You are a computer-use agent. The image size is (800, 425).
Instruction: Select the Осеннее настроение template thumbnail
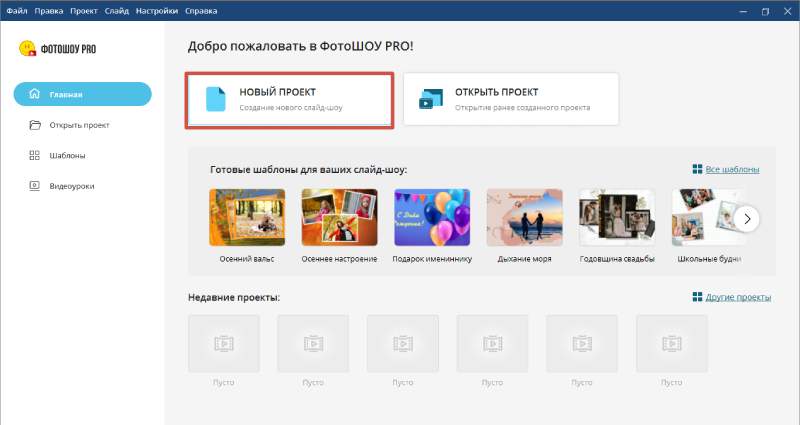pos(339,217)
